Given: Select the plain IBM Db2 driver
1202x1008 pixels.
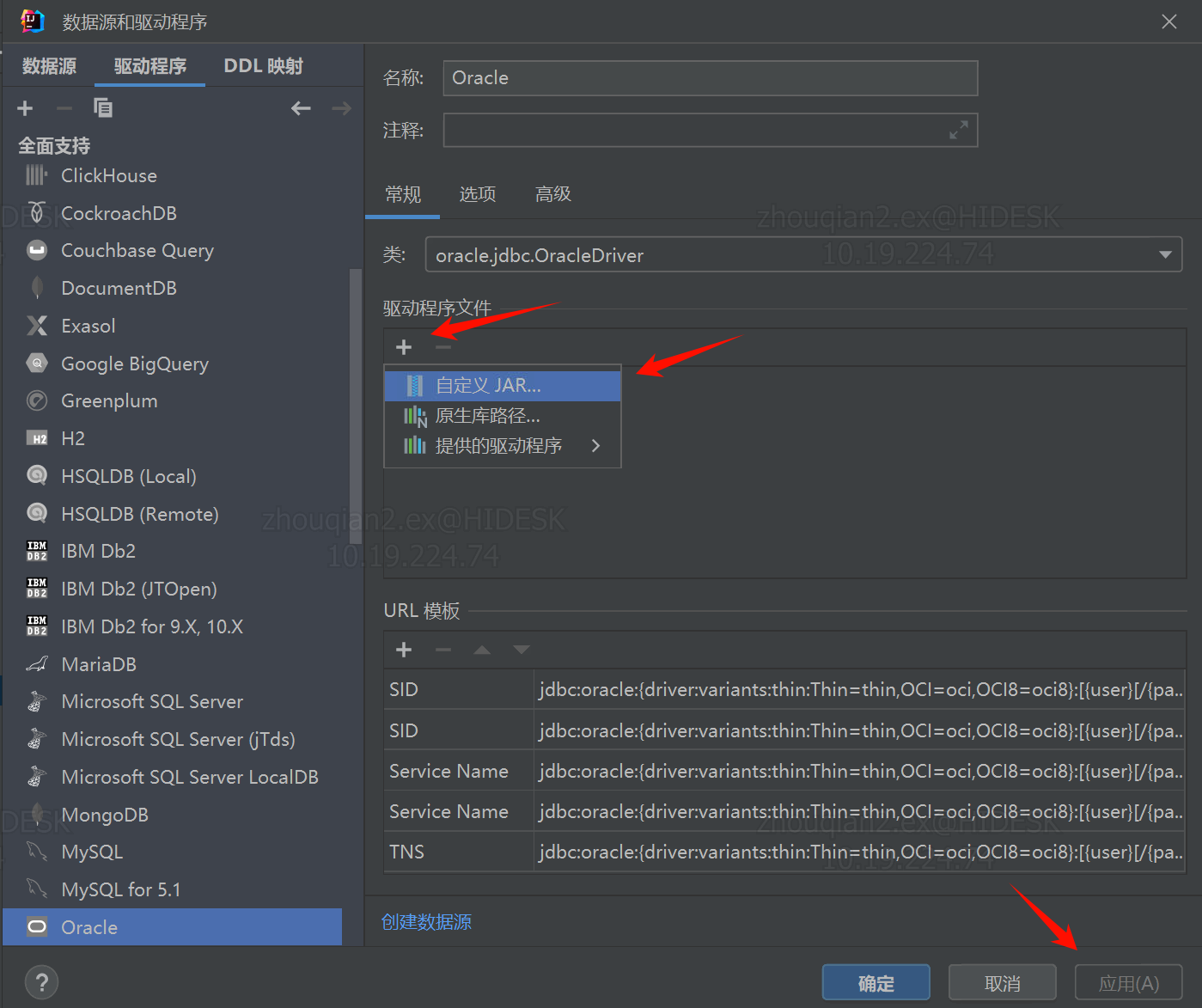Looking at the screenshot, I should tap(99, 551).
